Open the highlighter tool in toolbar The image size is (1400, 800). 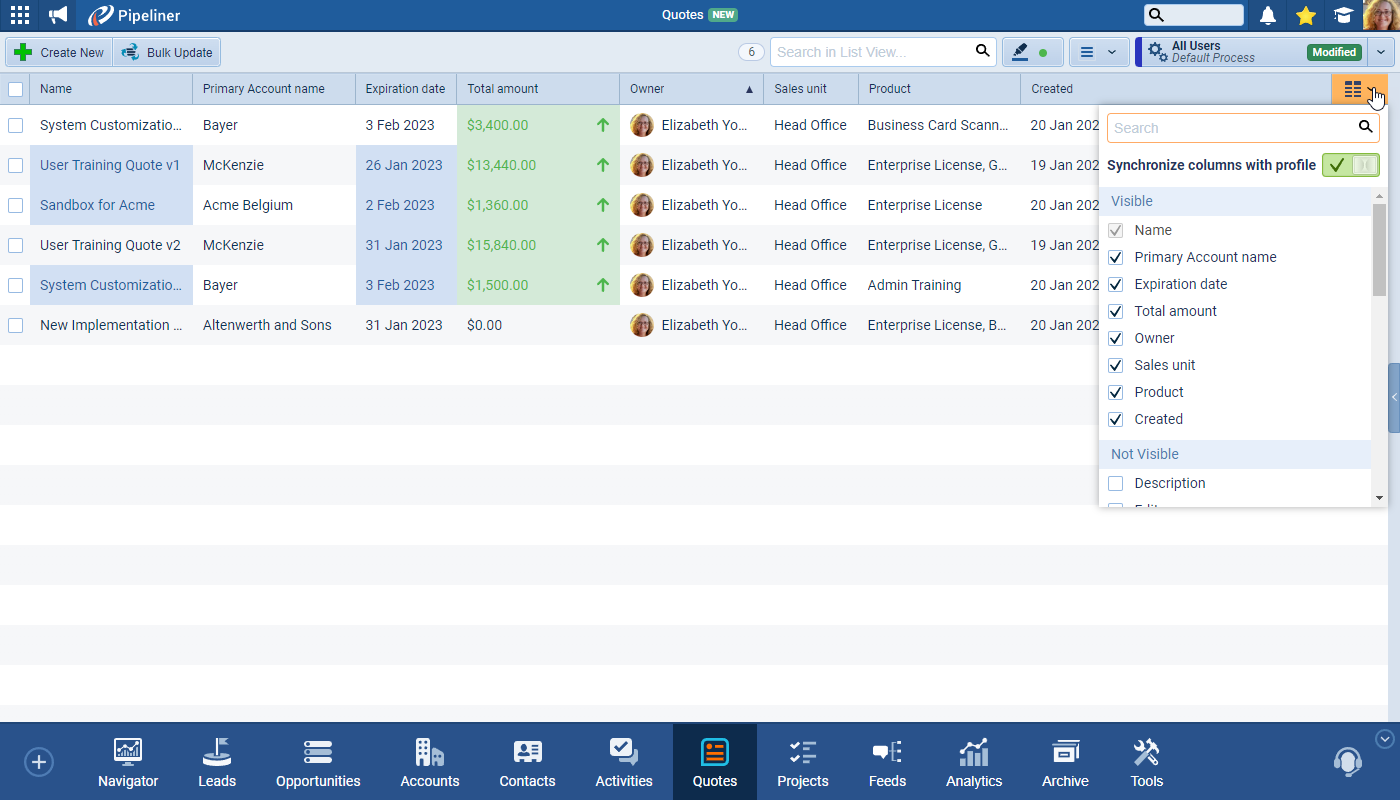[1032, 52]
